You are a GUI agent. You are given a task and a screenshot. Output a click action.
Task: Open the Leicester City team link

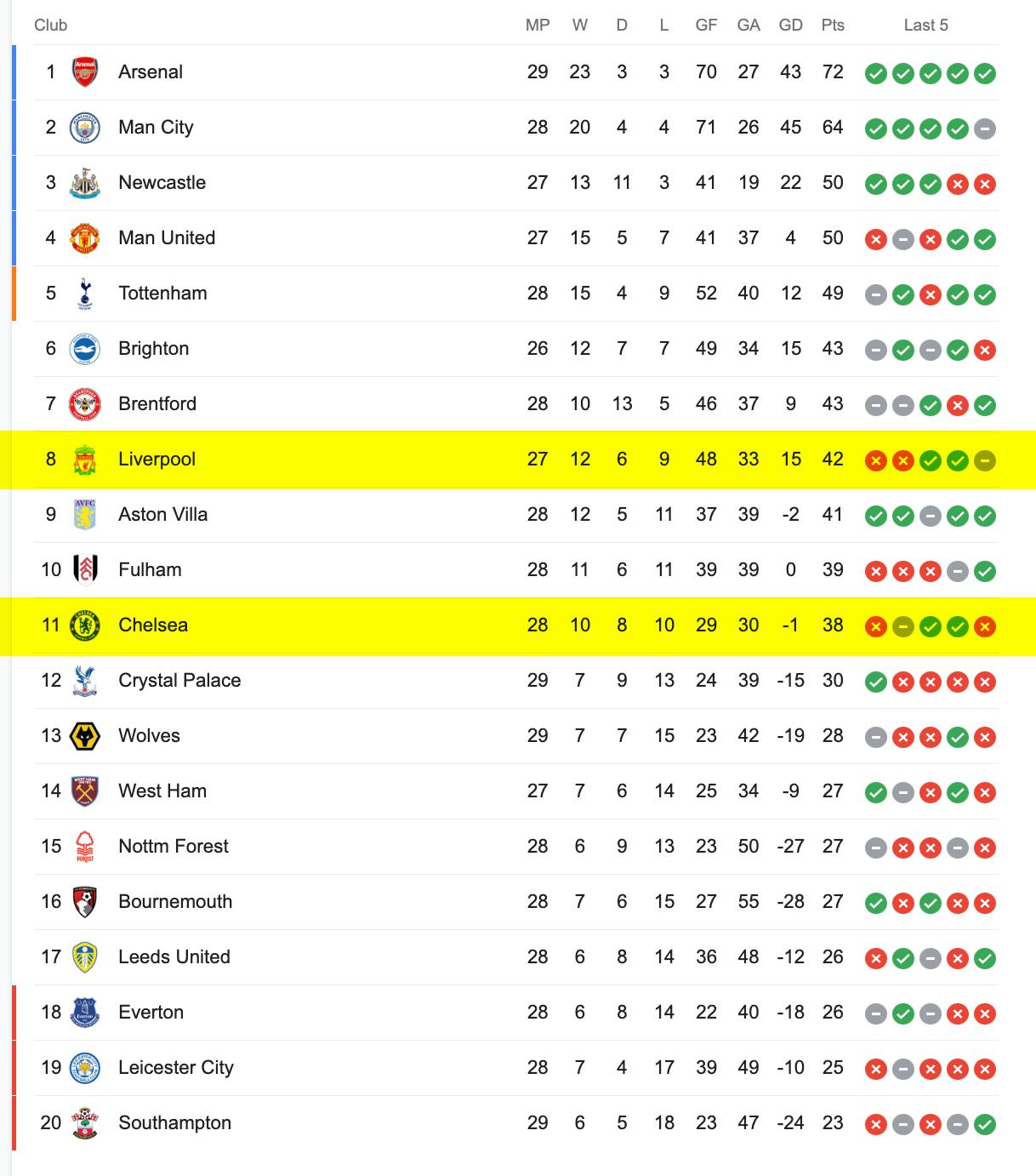tap(176, 1067)
